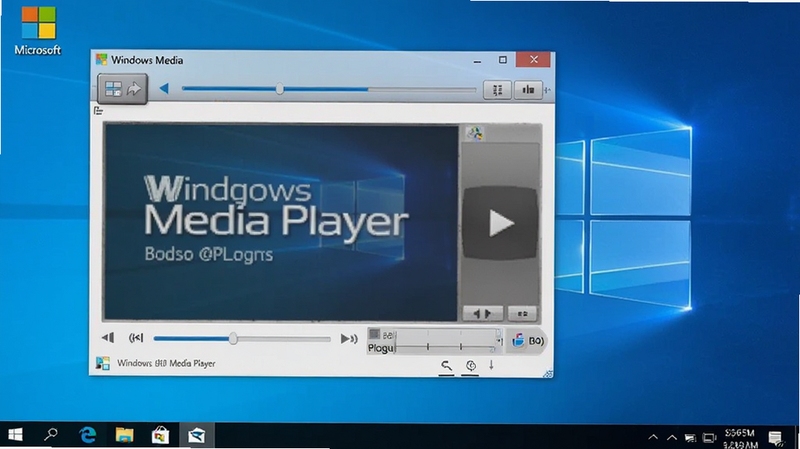Click the Windows Media title bar app icon

pyautogui.click(x=102, y=60)
